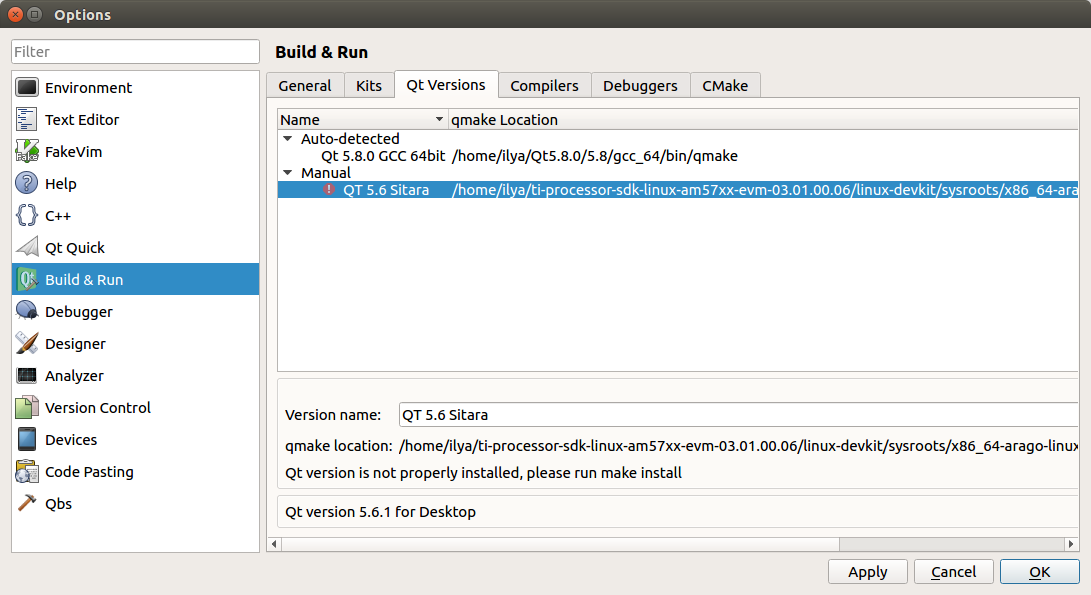Viewport: 1091px width, 595px height.
Task: Click the Name column sort arrow
Action: pos(438,120)
